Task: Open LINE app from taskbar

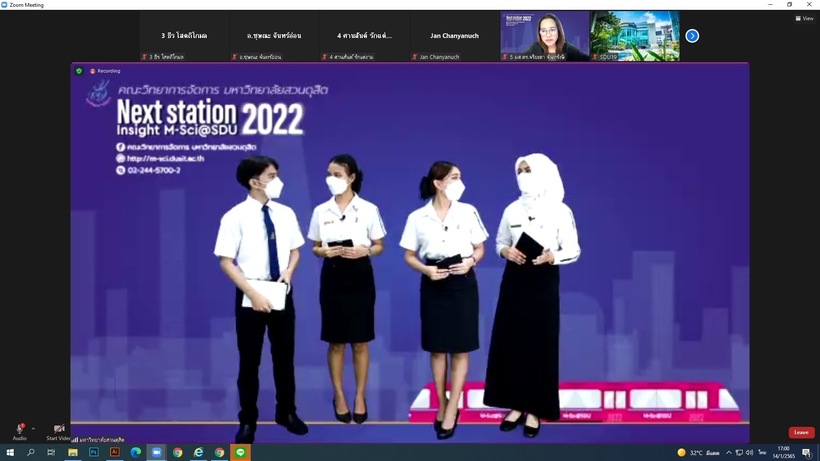Action: click(240, 452)
